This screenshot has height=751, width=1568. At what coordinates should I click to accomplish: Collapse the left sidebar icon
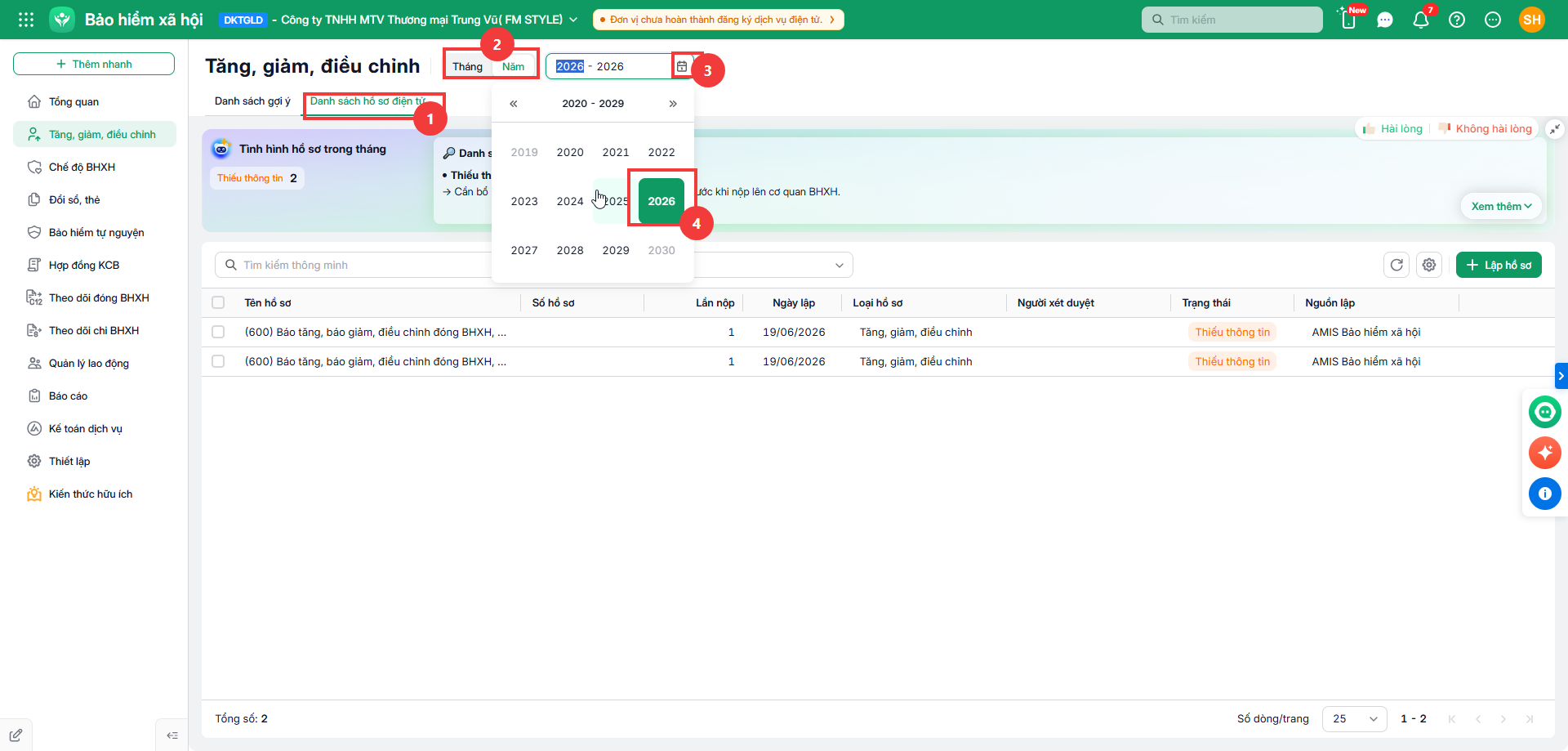click(172, 735)
